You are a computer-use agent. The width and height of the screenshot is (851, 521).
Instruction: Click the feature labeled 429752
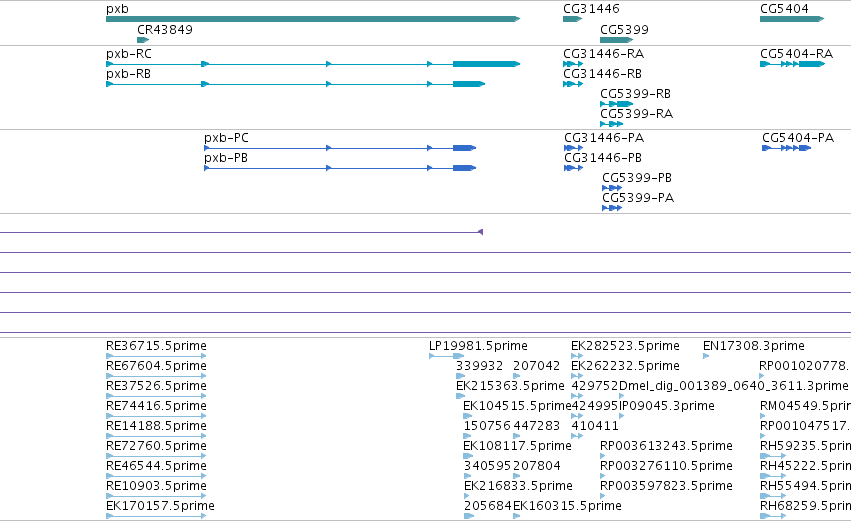[595, 386]
